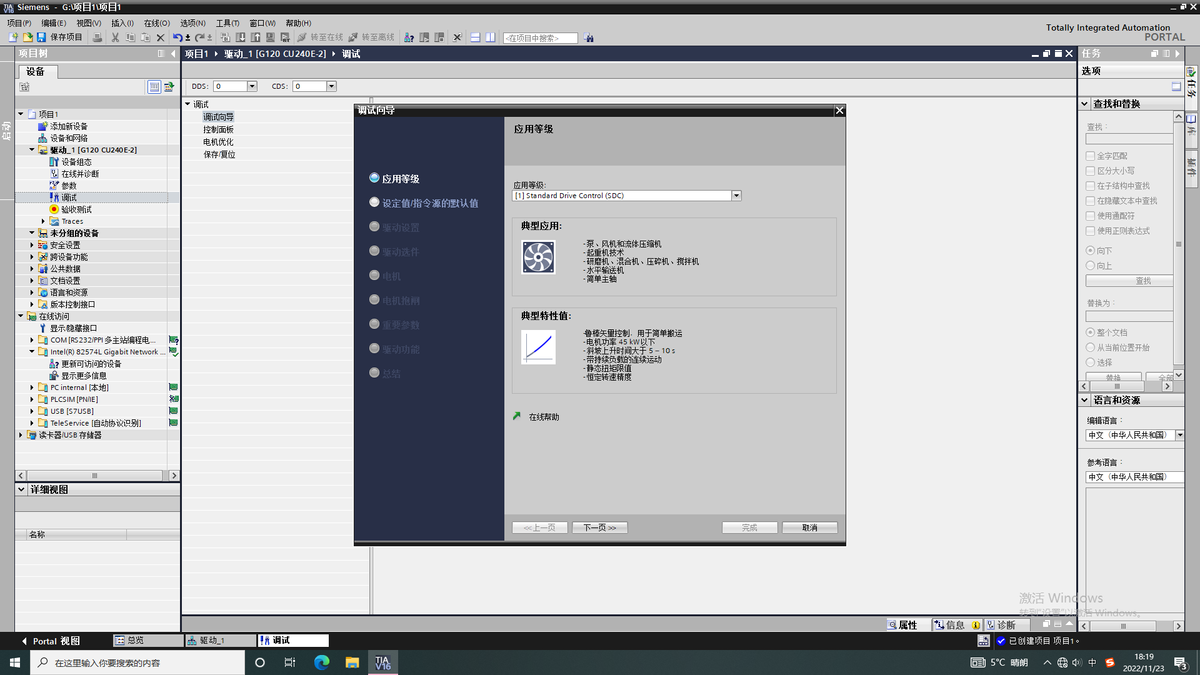Click the Microsoft Edge icon on the taskbar
Viewport: 1200px width, 675px height.
click(x=321, y=662)
